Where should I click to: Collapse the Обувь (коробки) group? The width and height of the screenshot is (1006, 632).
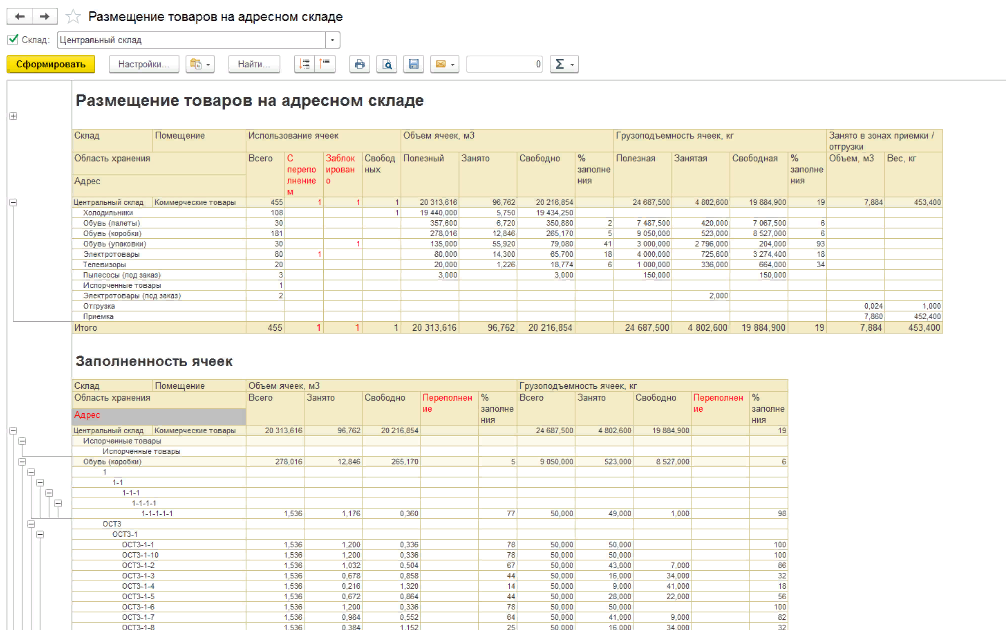tap(22, 461)
